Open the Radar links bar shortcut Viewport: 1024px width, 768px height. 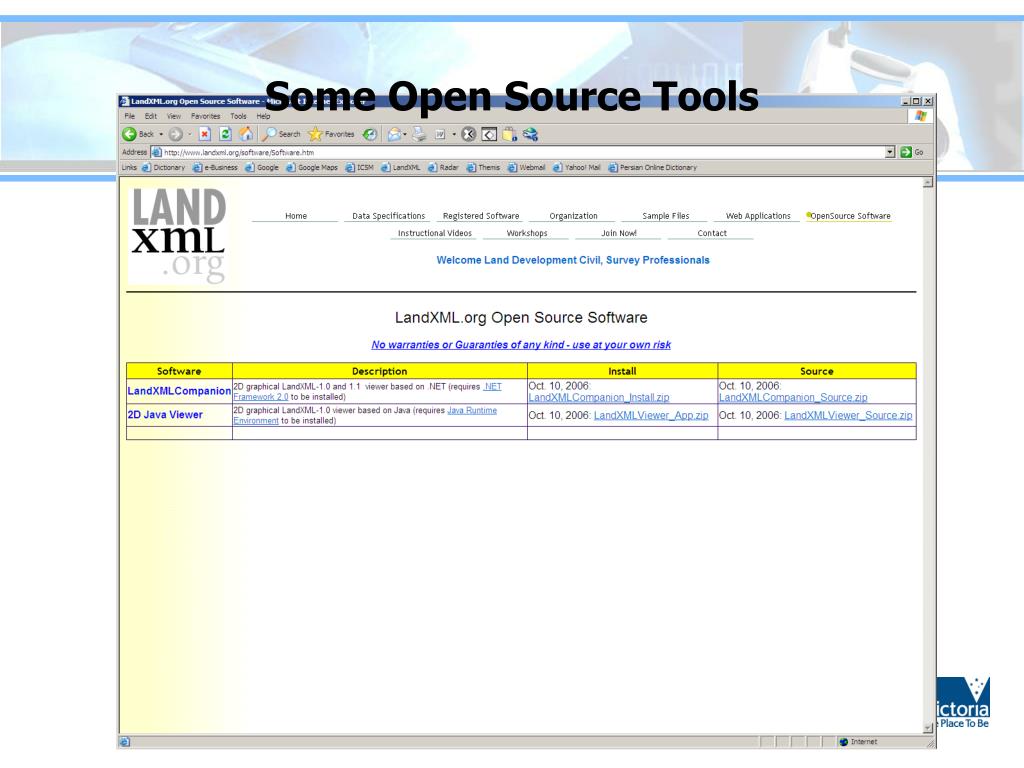point(443,168)
